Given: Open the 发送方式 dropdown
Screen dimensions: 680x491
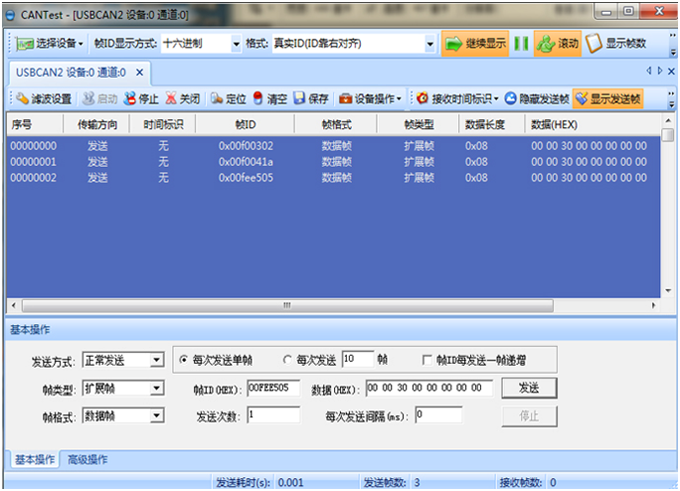Looking at the screenshot, I should (156, 360).
